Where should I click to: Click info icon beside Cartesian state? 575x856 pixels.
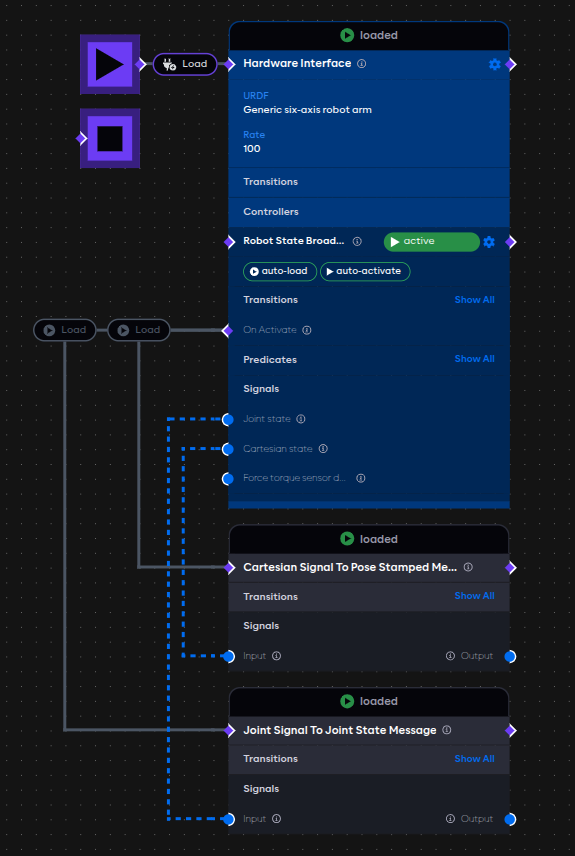click(x=323, y=449)
